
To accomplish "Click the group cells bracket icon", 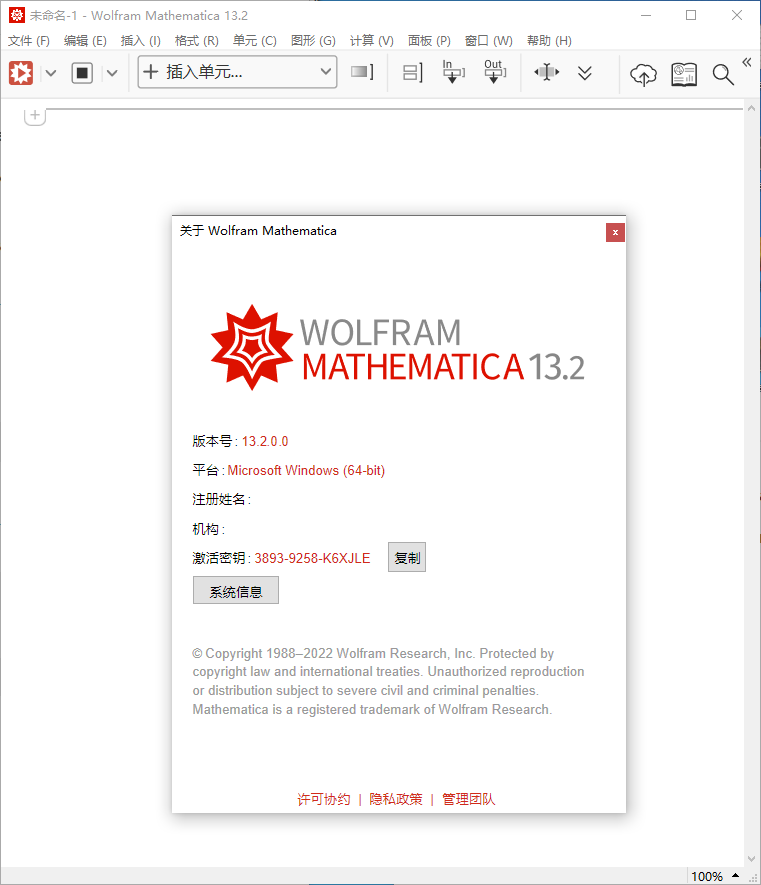I will [413, 72].
